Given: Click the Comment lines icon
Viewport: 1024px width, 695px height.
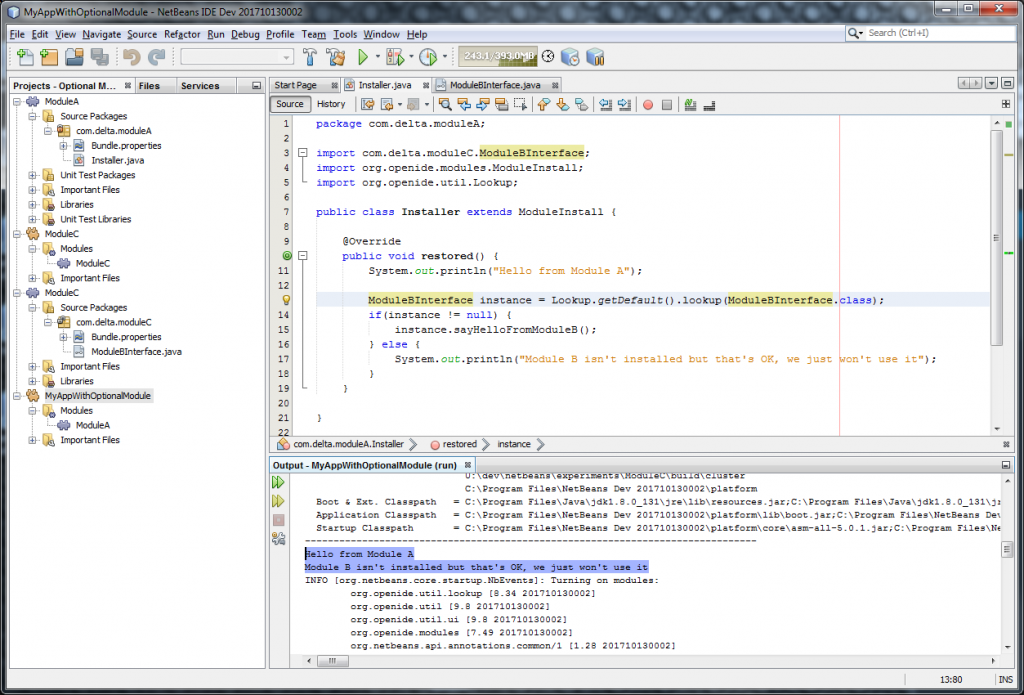Looking at the screenshot, I should coord(690,105).
